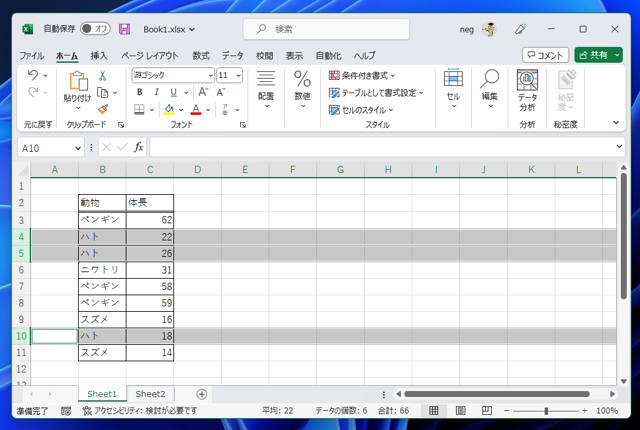Click the zoom out minus button
The width and height of the screenshot is (640, 430).
pos(507,410)
